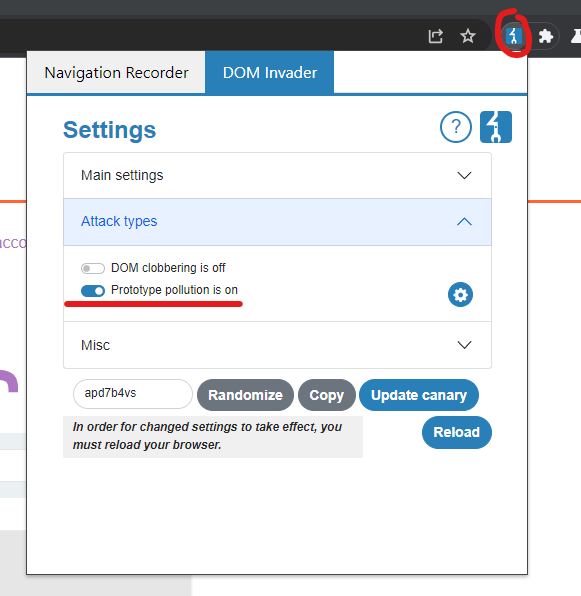This screenshot has width=581, height=596.
Task: Click the Reload button
Action: [x=457, y=432]
